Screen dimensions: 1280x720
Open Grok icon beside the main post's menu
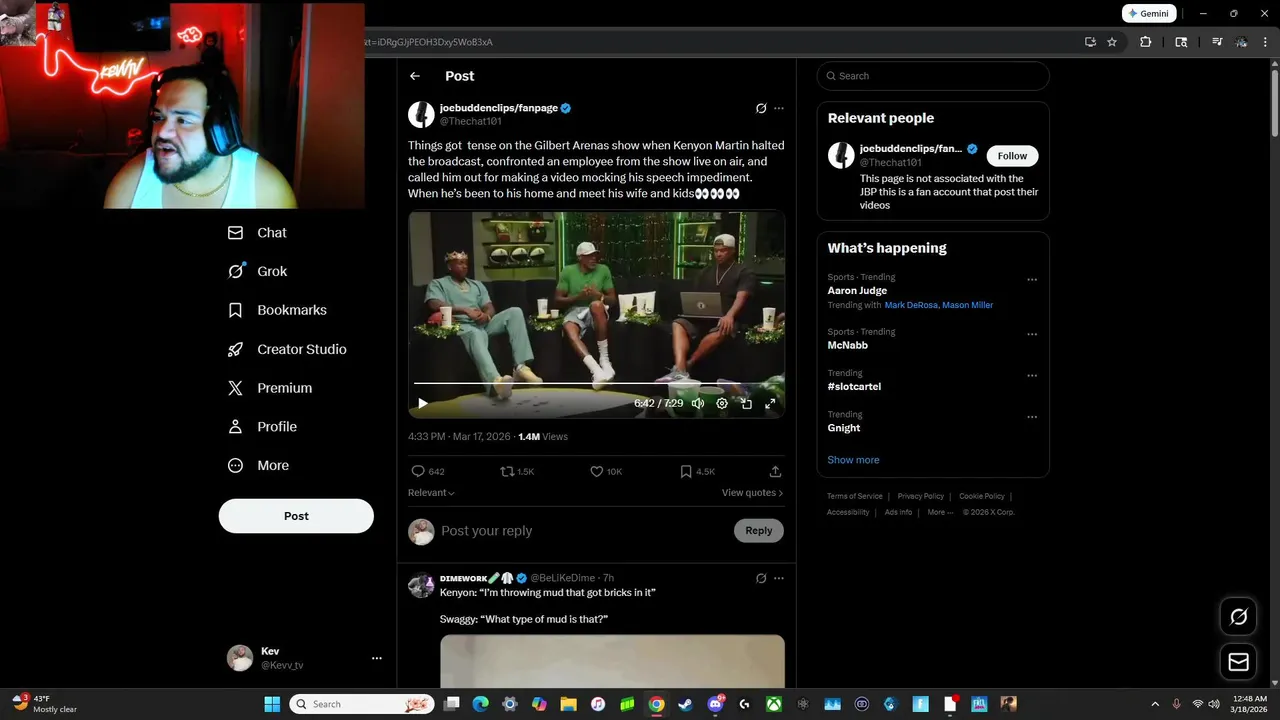click(x=761, y=108)
